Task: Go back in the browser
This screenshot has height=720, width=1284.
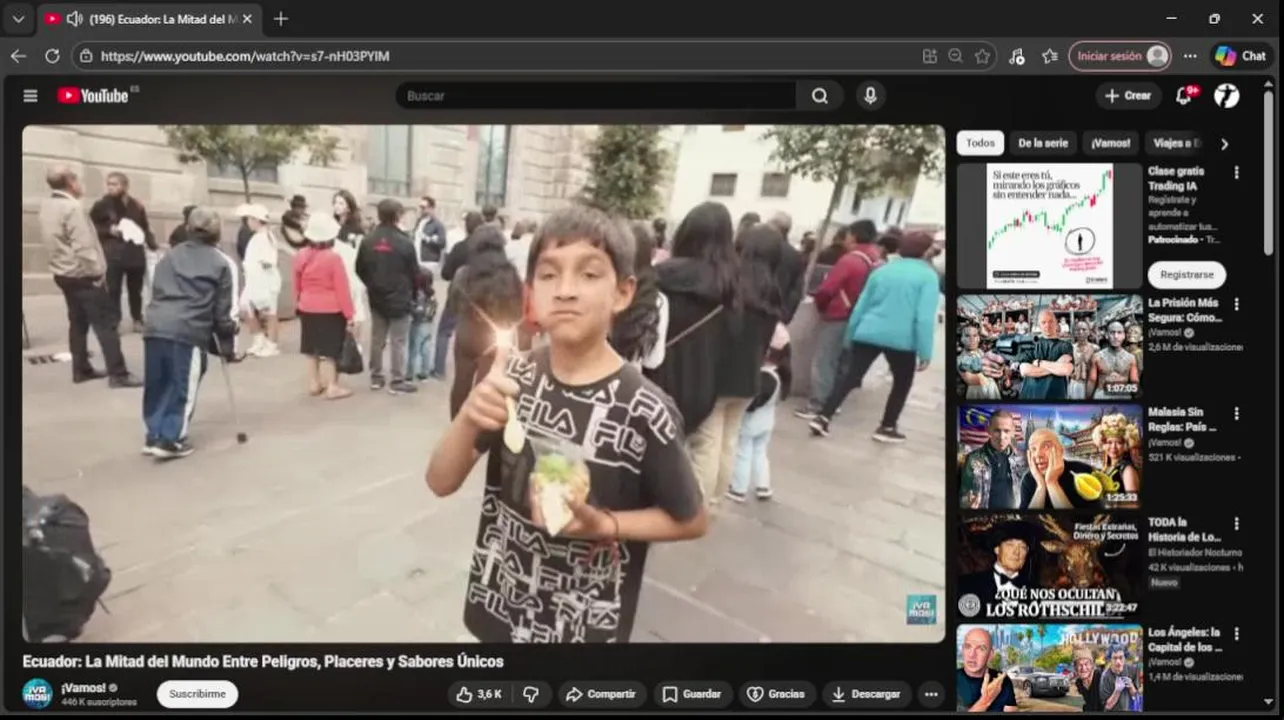Action: click(x=18, y=56)
